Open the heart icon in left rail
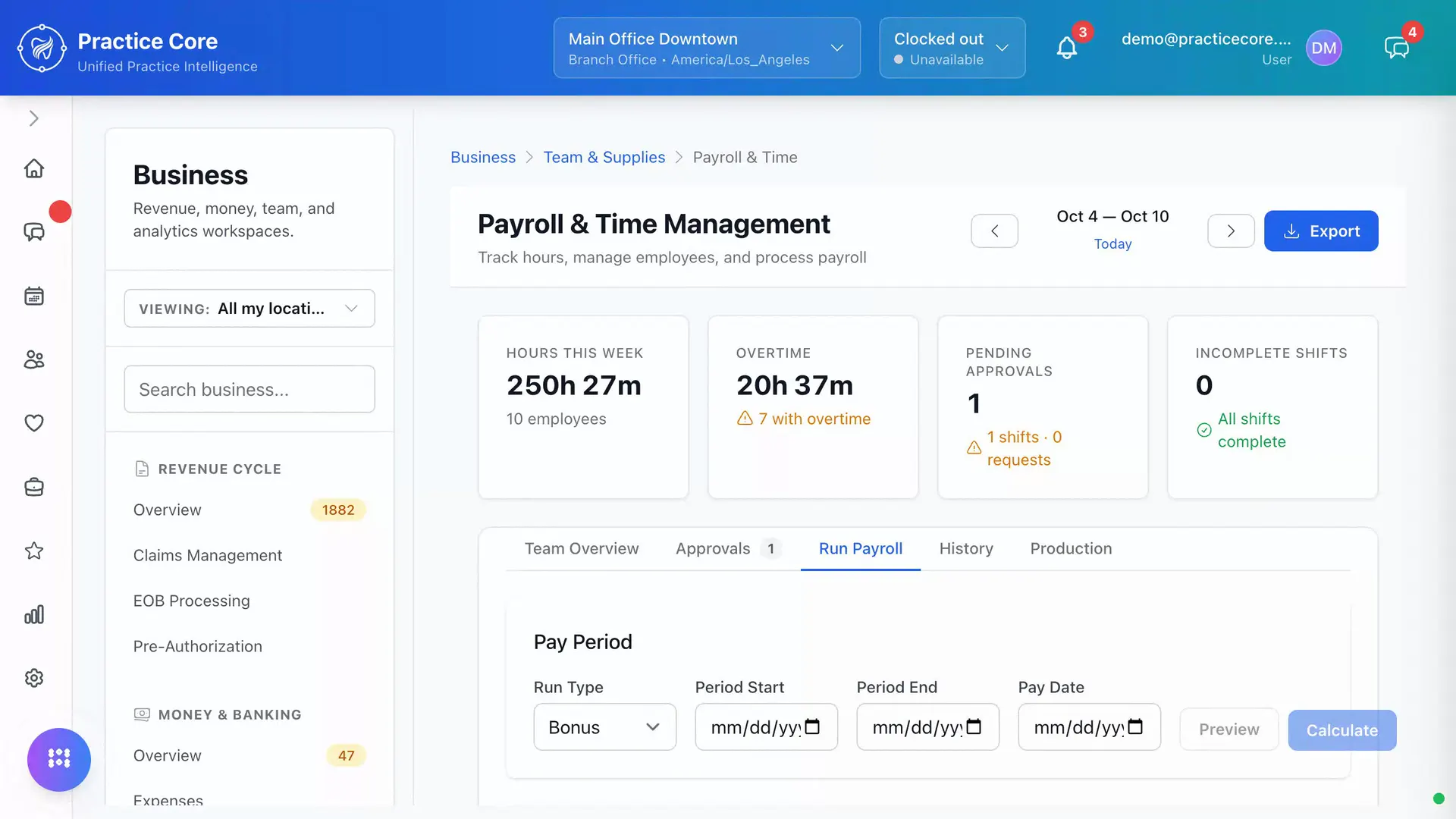Screen dimensions: 1456x819 coord(34,423)
